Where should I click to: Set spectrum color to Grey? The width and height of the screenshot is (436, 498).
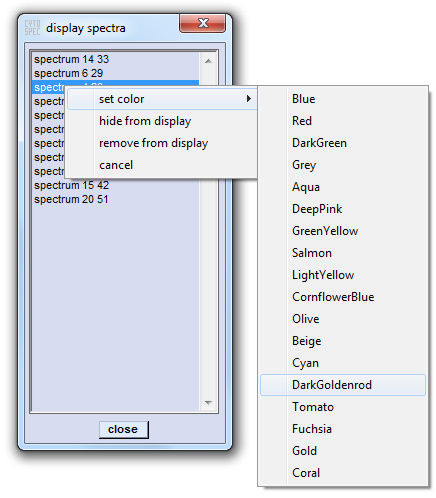(343, 165)
